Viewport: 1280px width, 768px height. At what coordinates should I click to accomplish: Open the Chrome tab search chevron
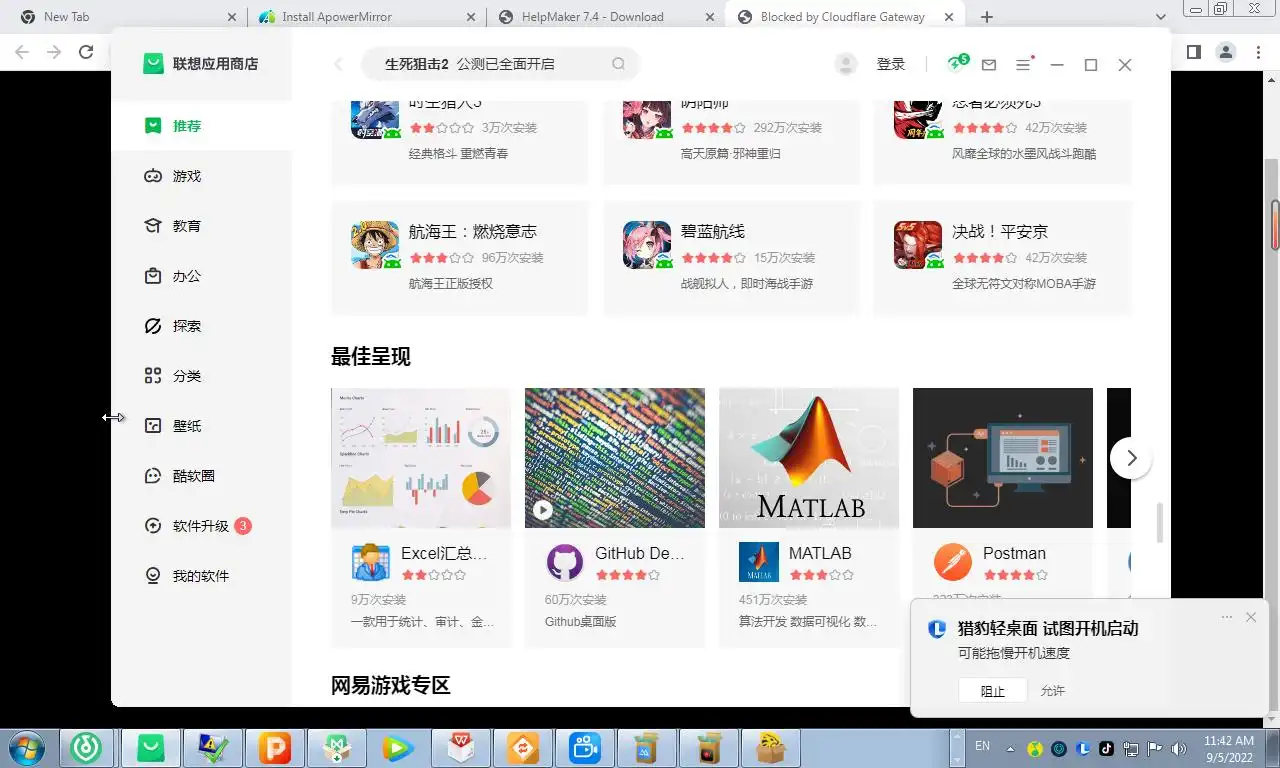pos(1161,17)
